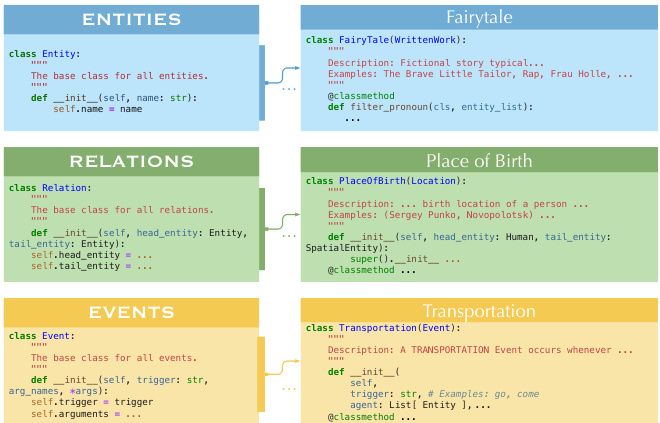
Task: Select the Place of Birth panel title
Action: point(479,162)
